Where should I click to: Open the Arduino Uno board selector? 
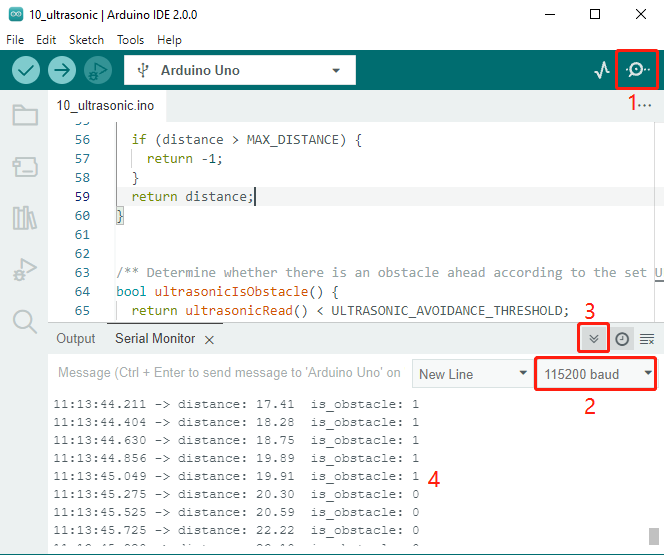[240, 70]
